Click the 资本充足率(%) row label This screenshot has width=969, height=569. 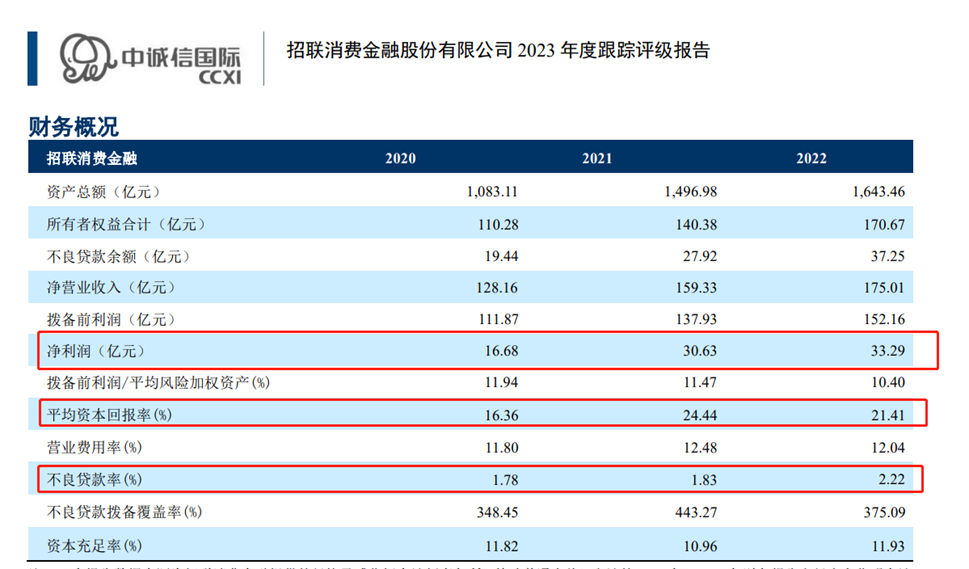pyautogui.click(x=95, y=545)
